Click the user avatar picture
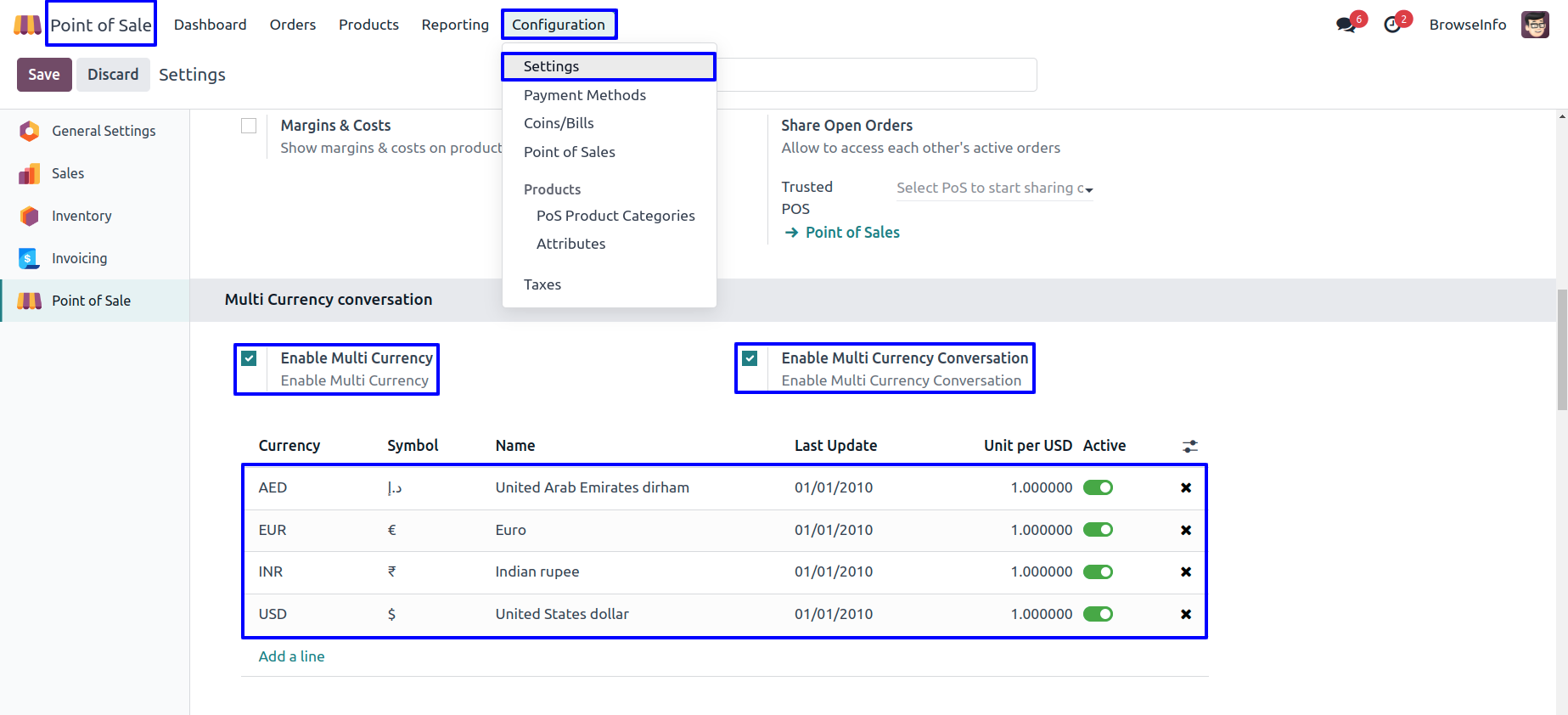The height and width of the screenshot is (715, 1568). (x=1535, y=25)
